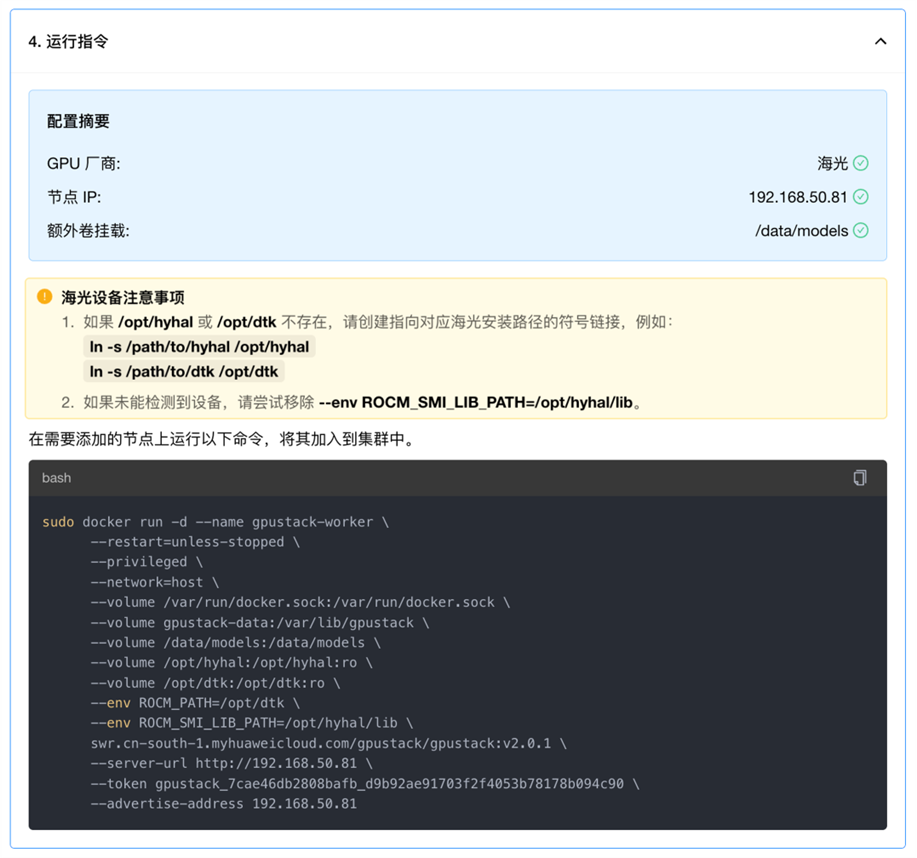Screen dimensions: 917x858
Task: Click the ln -s /path/to/hyhal /opt/hyhal snippet
Action: coord(199,347)
